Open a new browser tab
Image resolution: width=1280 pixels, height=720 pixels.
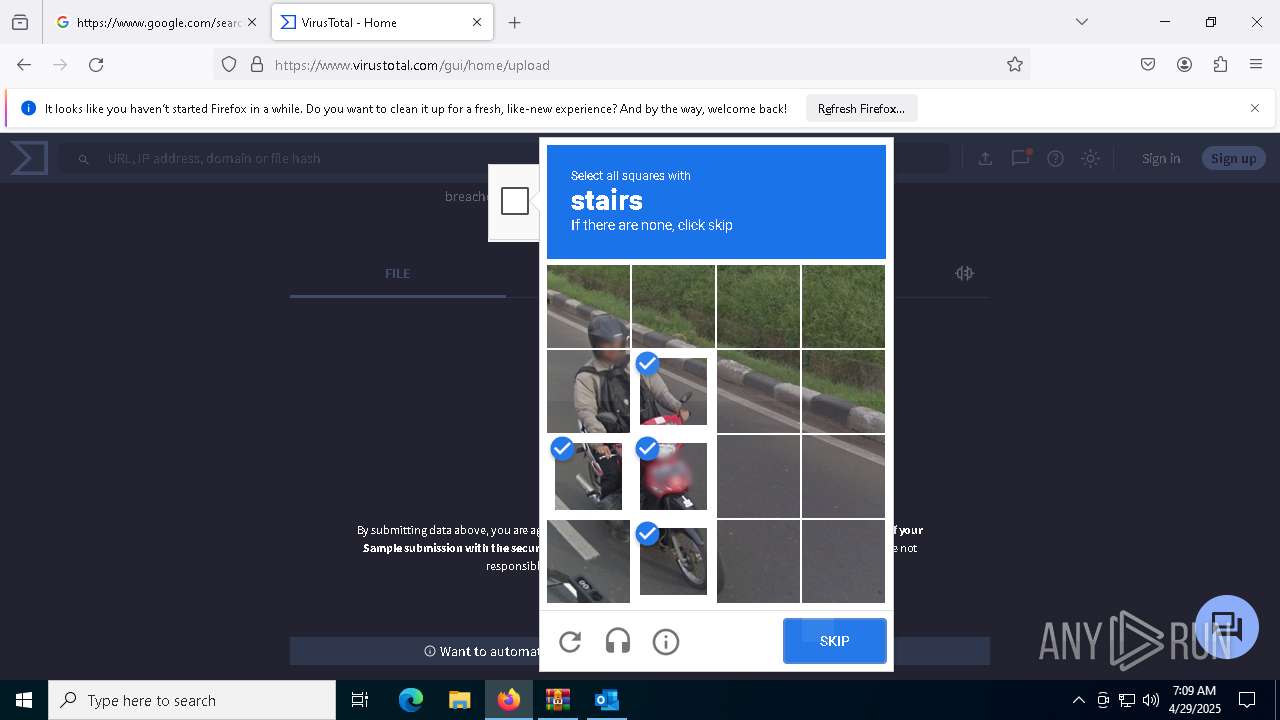click(514, 22)
